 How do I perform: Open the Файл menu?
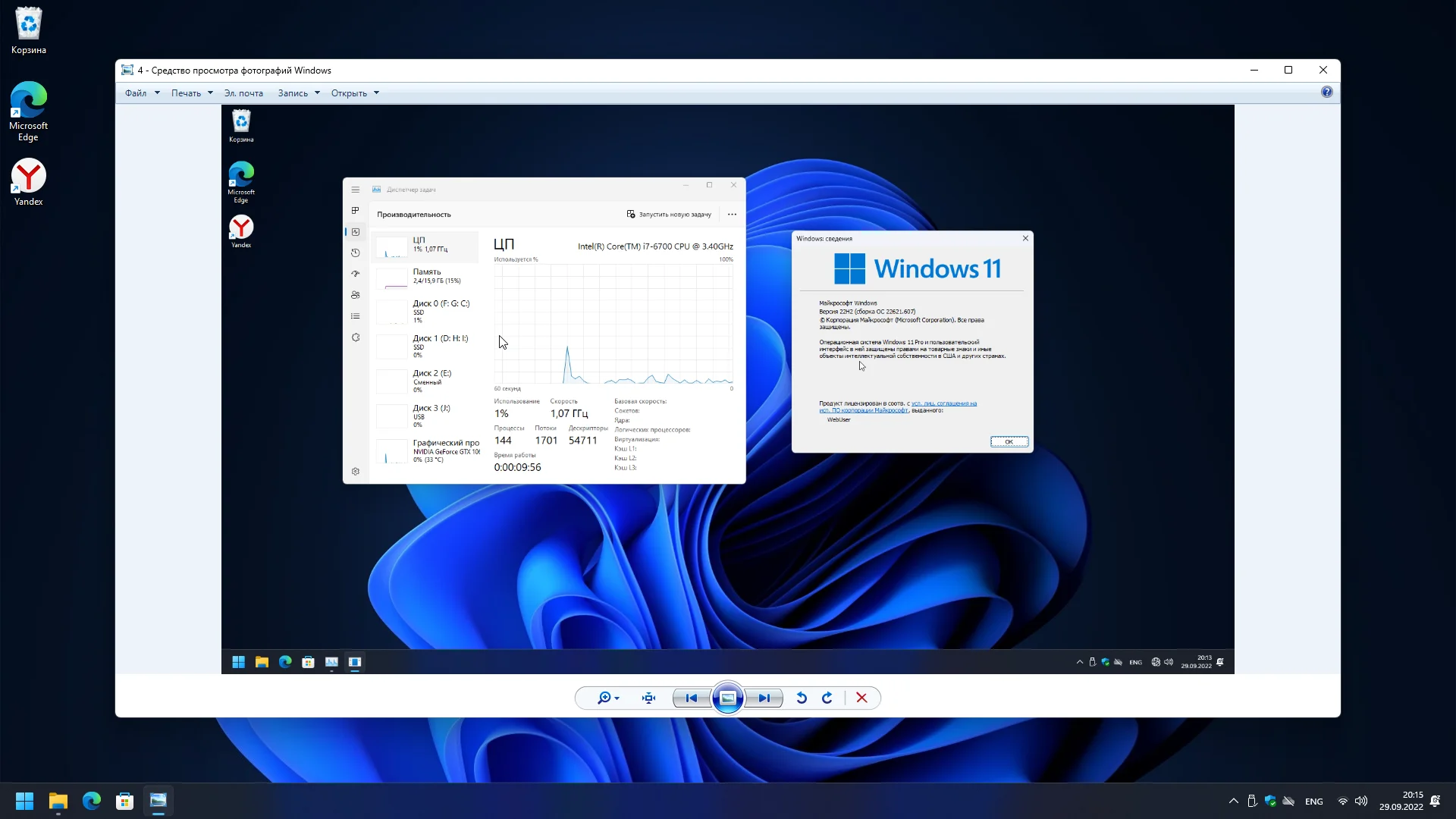click(x=136, y=93)
